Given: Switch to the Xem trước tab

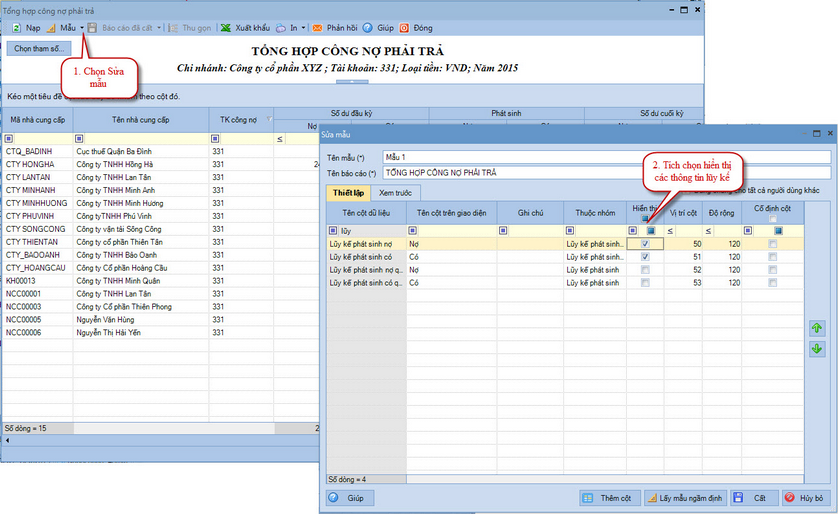Looking at the screenshot, I should point(395,193).
